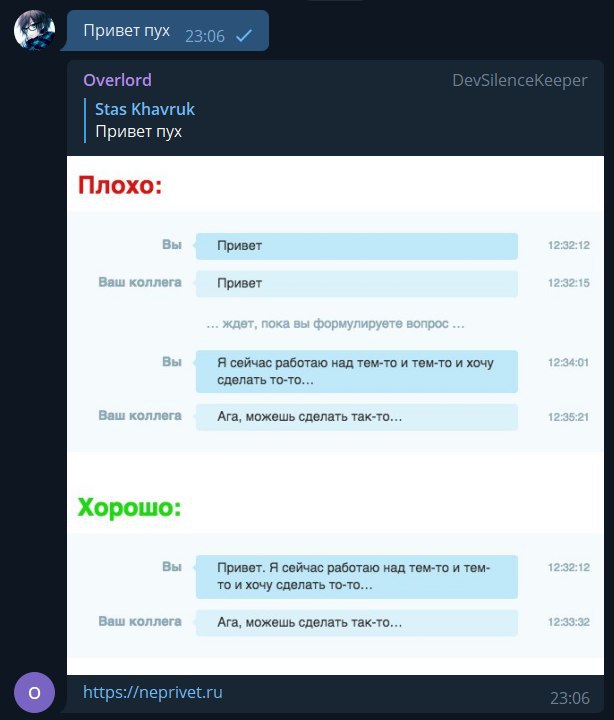Jump to the quoted Stas Khavruk reply
This screenshot has width=614, height=720.
point(140,120)
